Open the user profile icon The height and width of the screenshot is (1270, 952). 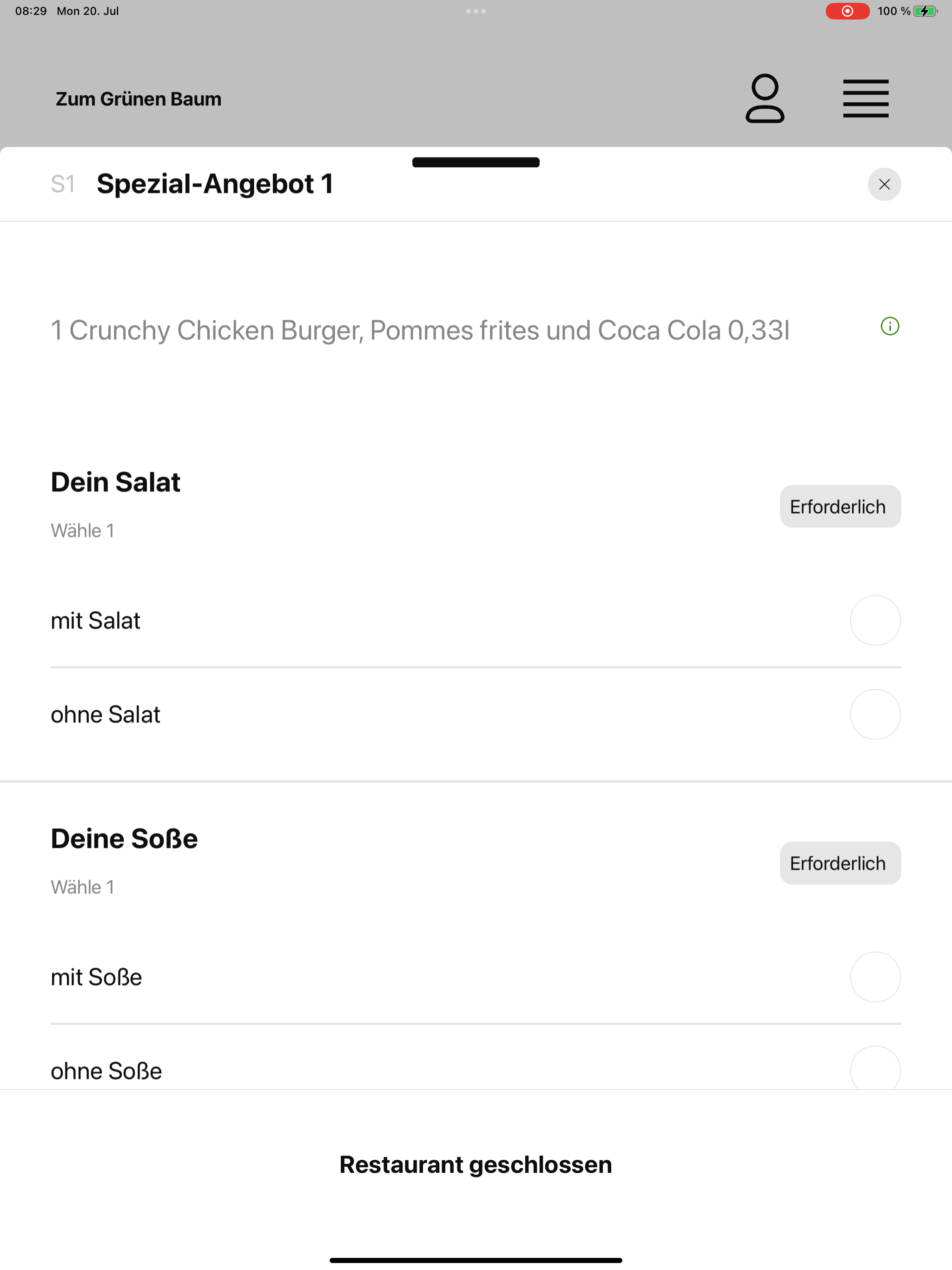point(765,98)
